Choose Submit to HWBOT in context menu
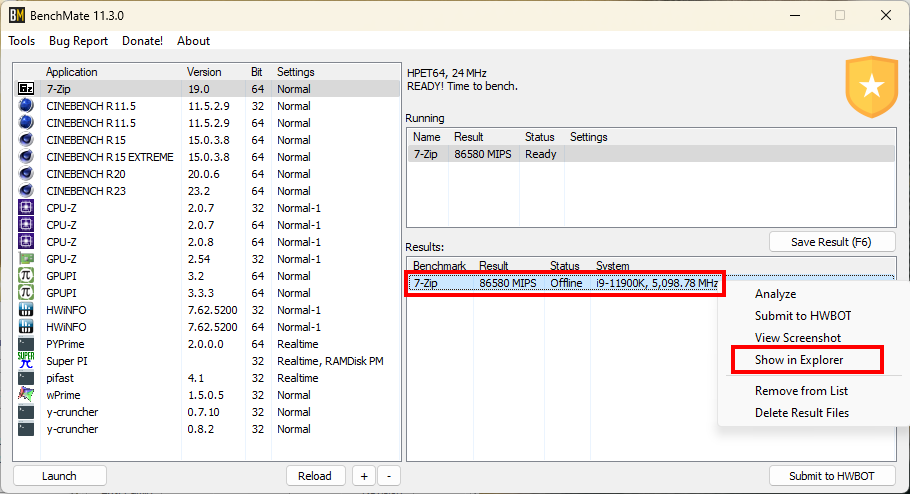Viewport: 910px width, 494px height. pyautogui.click(x=803, y=316)
